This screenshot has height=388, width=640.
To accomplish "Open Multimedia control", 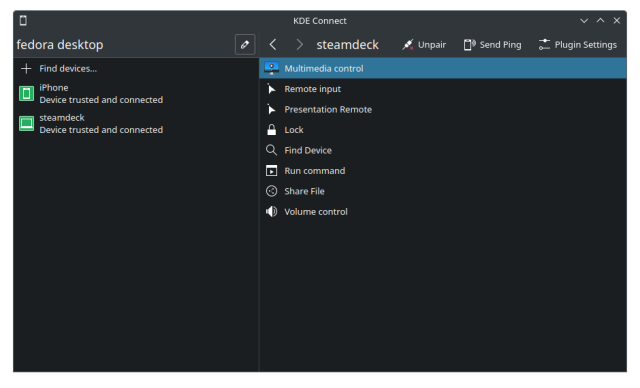I will (x=442, y=69).
